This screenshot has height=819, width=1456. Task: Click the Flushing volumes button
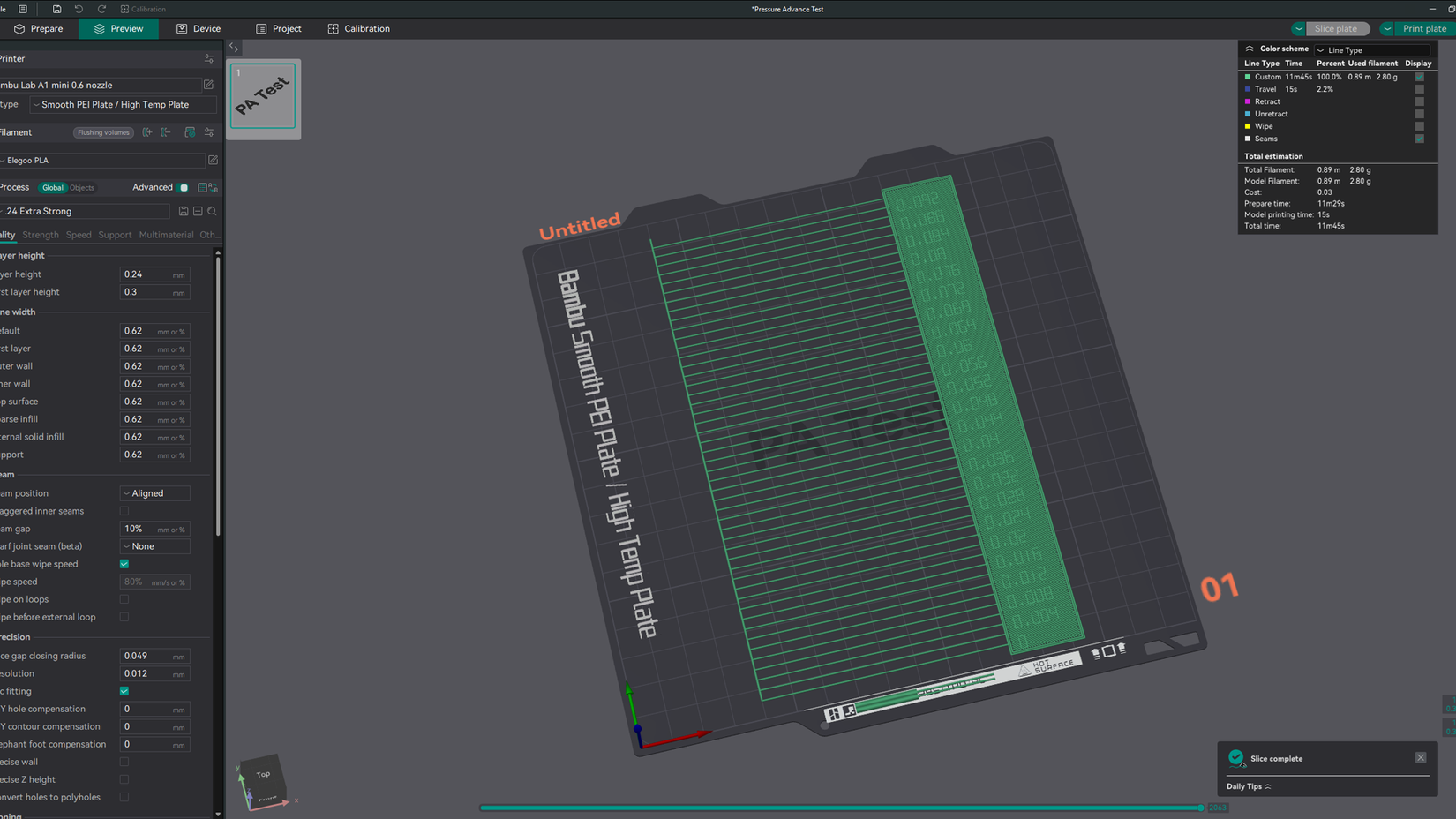pyautogui.click(x=103, y=132)
